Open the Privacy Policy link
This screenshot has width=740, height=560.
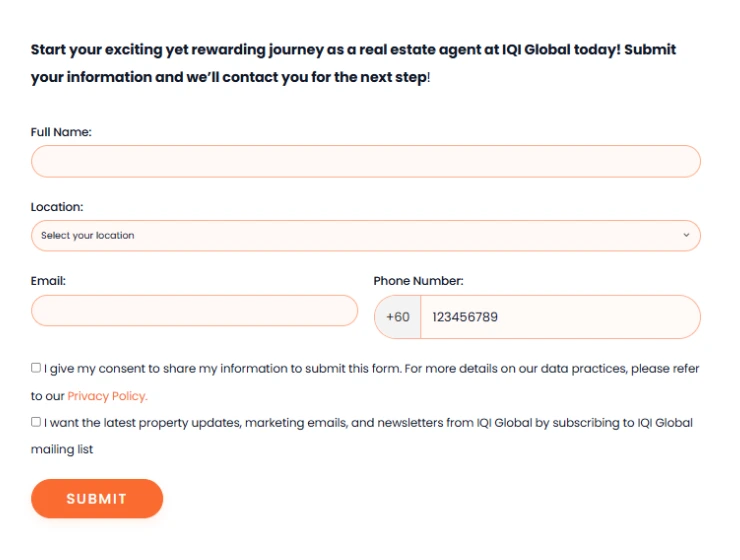107,396
